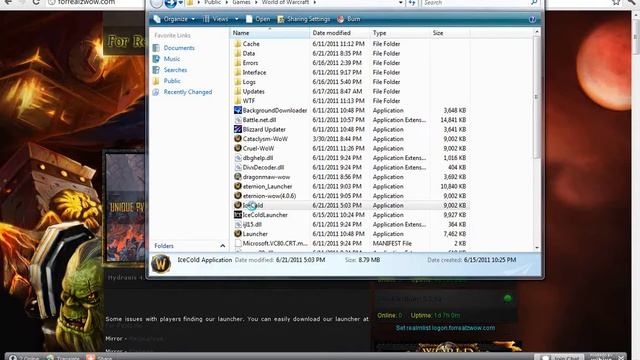Select Blizzard Updater application icon
Screen dimensions: 640x360
[238, 129]
